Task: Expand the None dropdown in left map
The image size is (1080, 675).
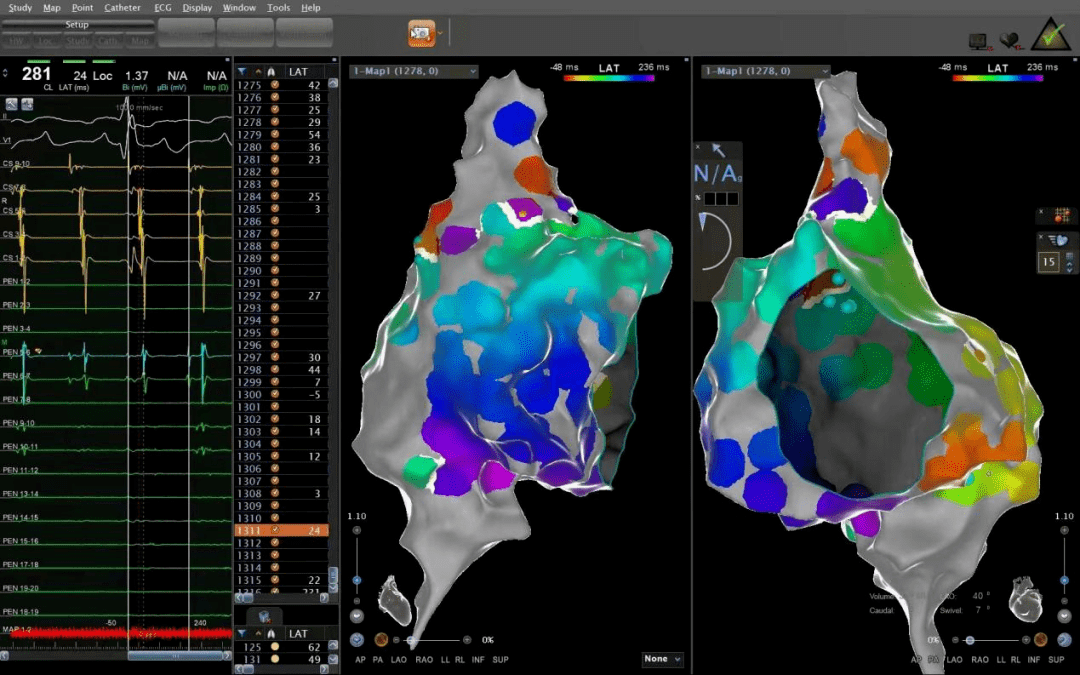Action: [662, 659]
